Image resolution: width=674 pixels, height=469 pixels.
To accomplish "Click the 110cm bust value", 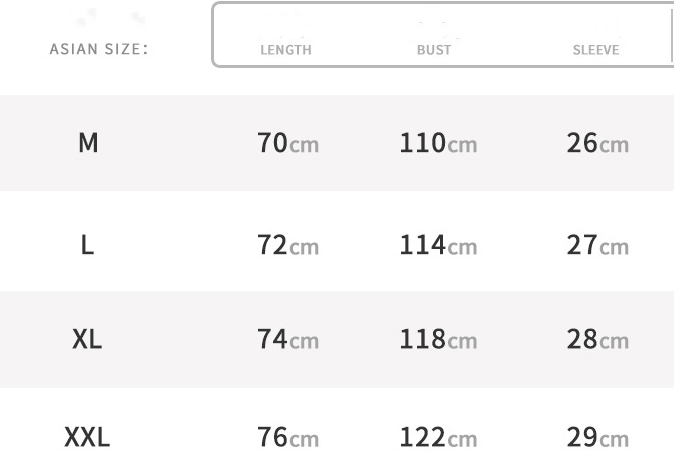I will (x=438, y=144).
